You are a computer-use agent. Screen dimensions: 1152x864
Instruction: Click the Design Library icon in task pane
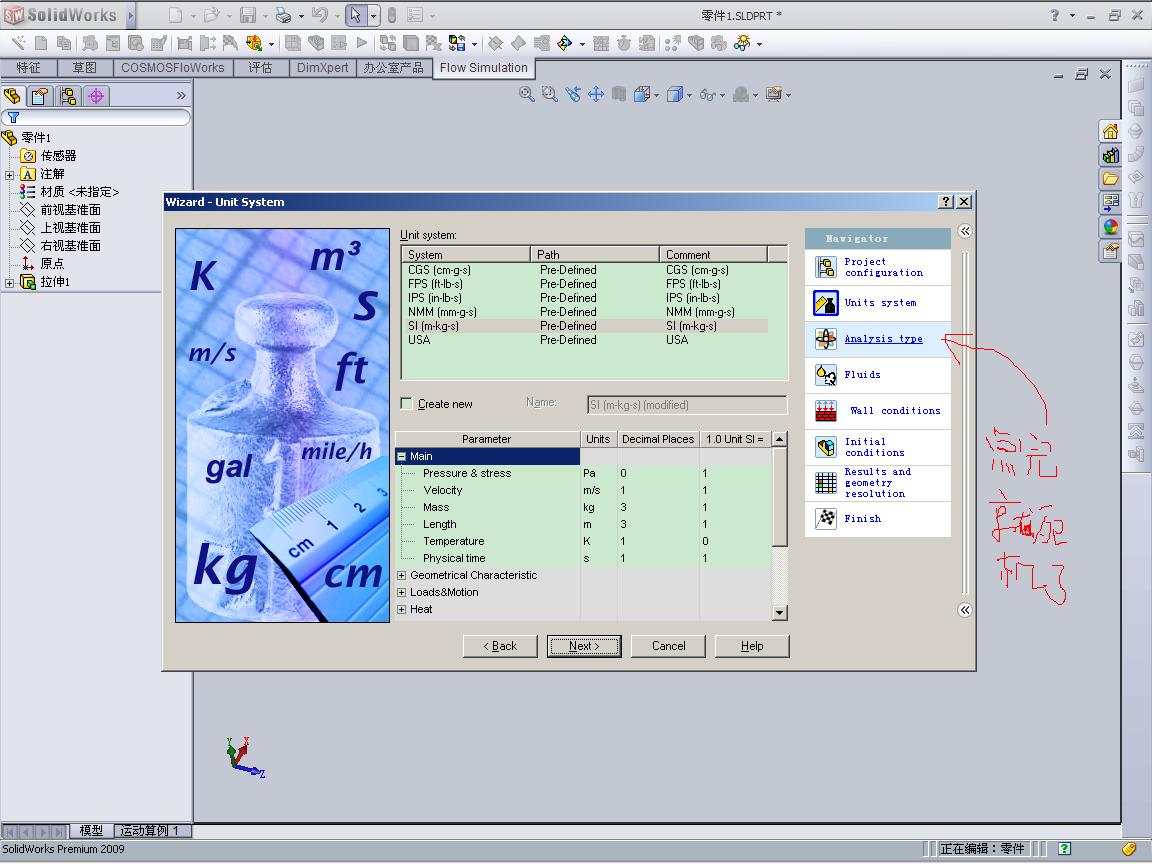1110,155
